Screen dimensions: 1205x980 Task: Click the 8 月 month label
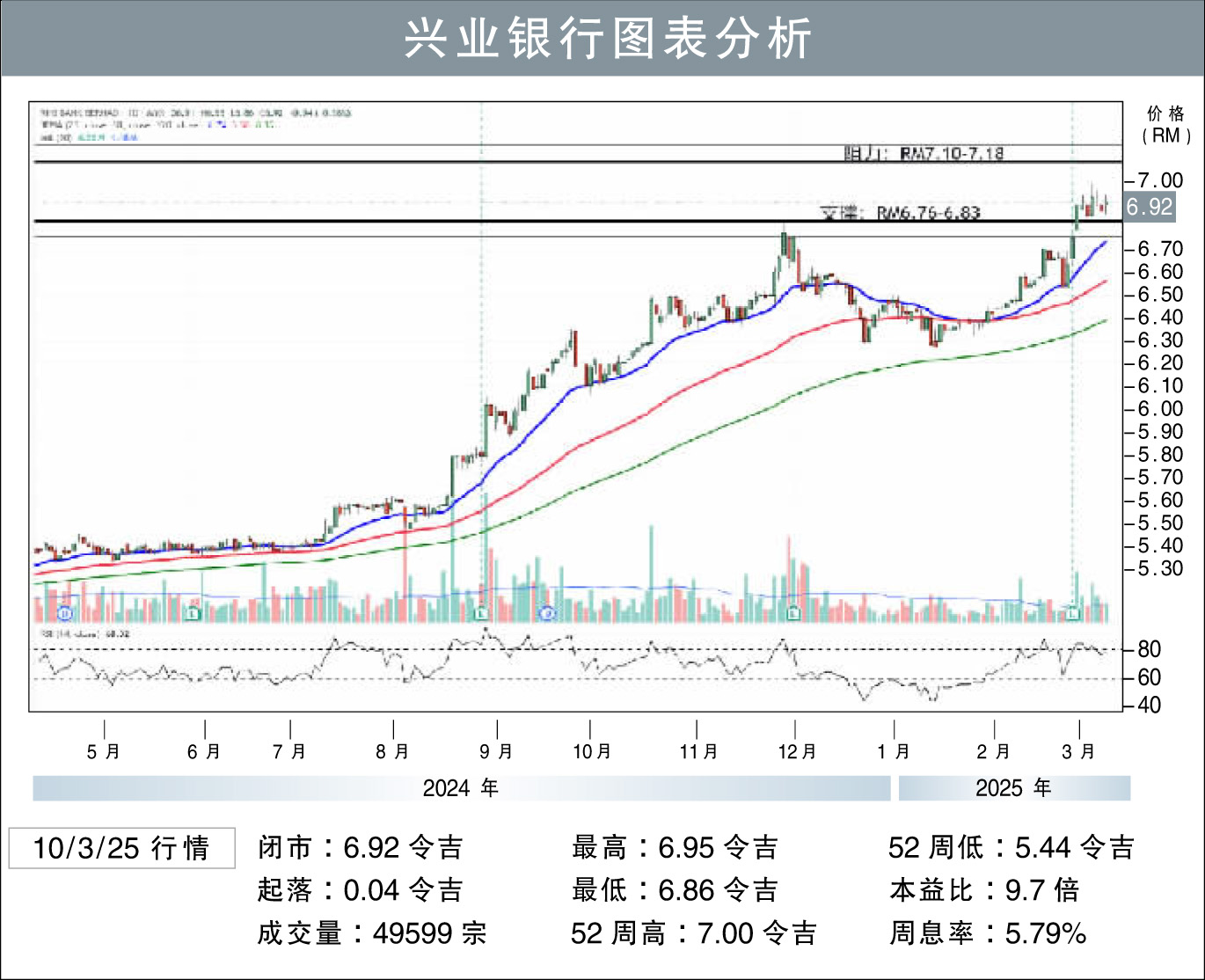point(392,752)
